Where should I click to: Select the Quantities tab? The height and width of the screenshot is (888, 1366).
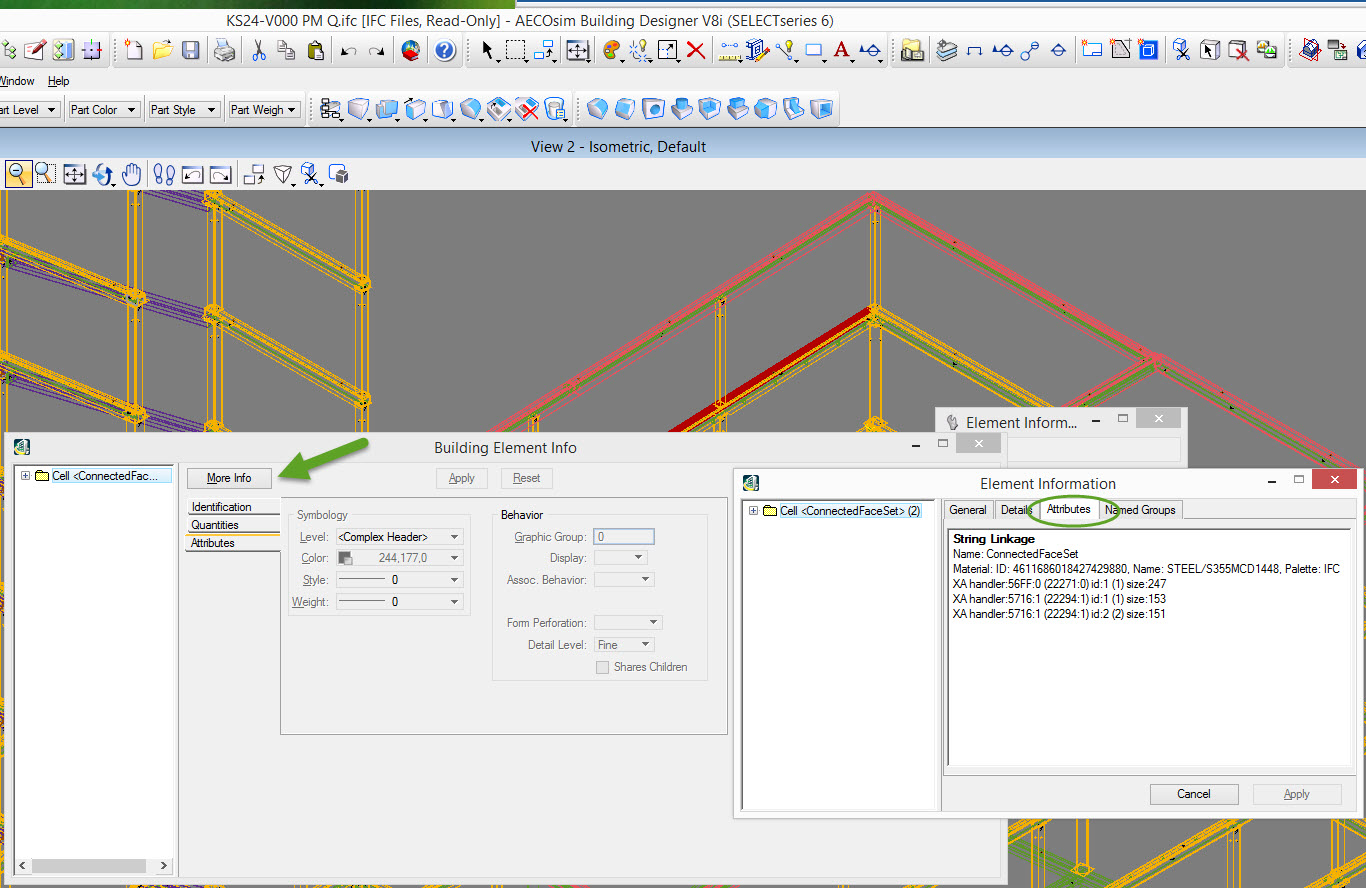tap(233, 525)
